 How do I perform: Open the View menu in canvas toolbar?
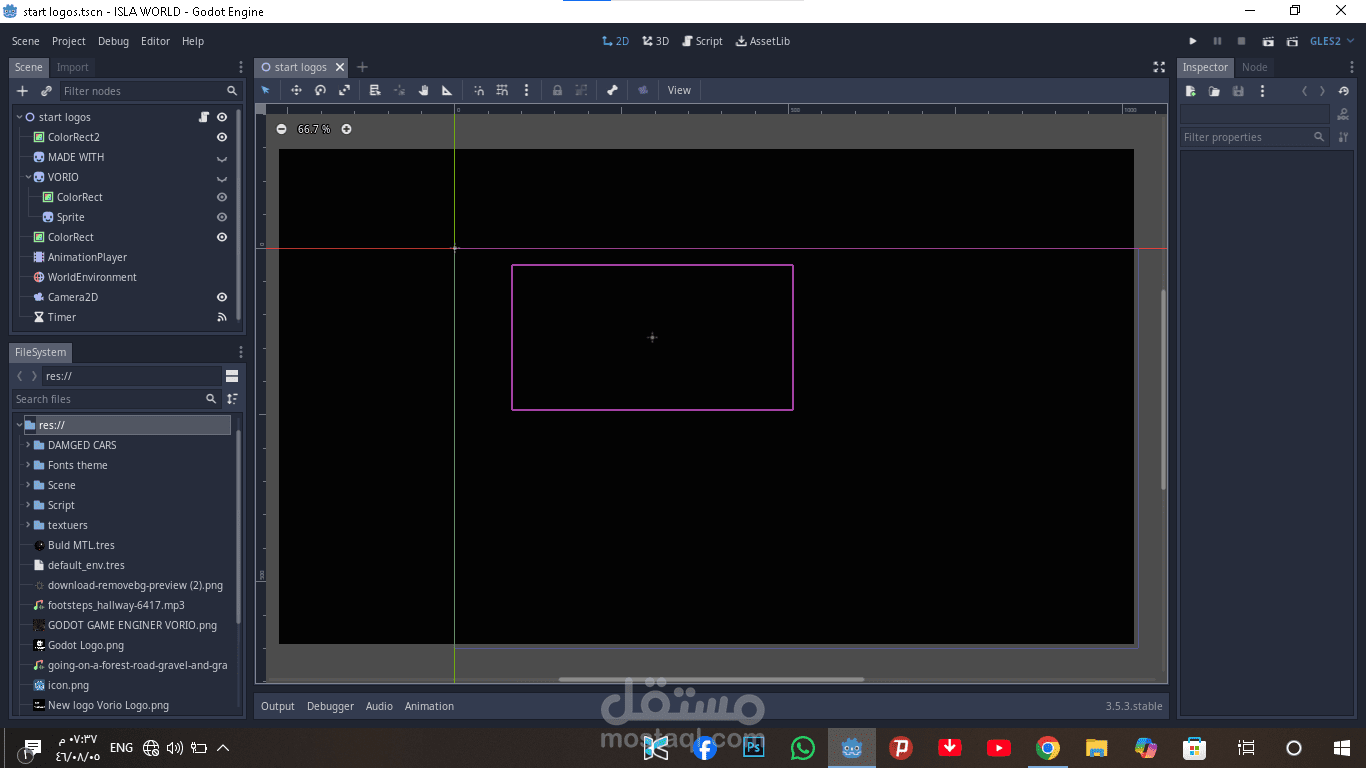[679, 90]
